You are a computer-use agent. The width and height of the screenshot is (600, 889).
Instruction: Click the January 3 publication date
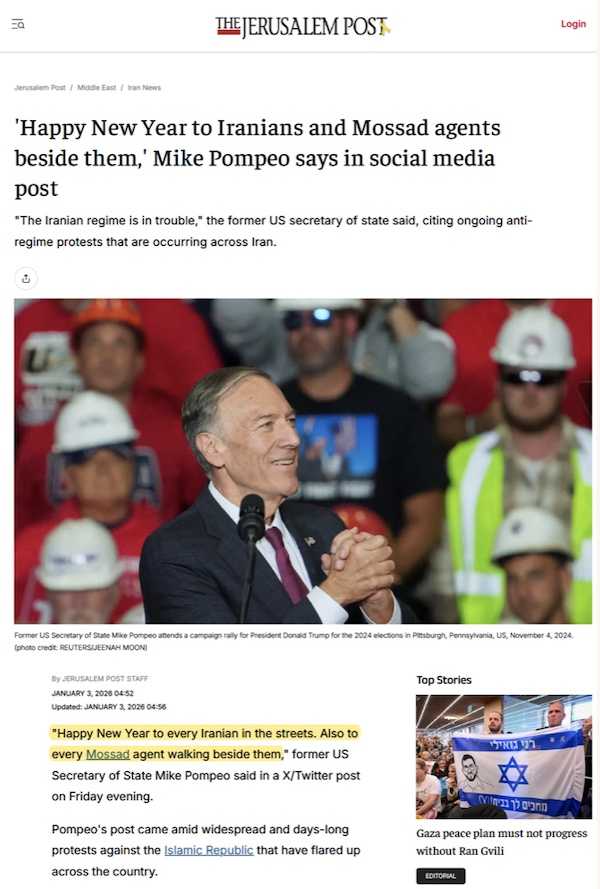coord(92,693)
